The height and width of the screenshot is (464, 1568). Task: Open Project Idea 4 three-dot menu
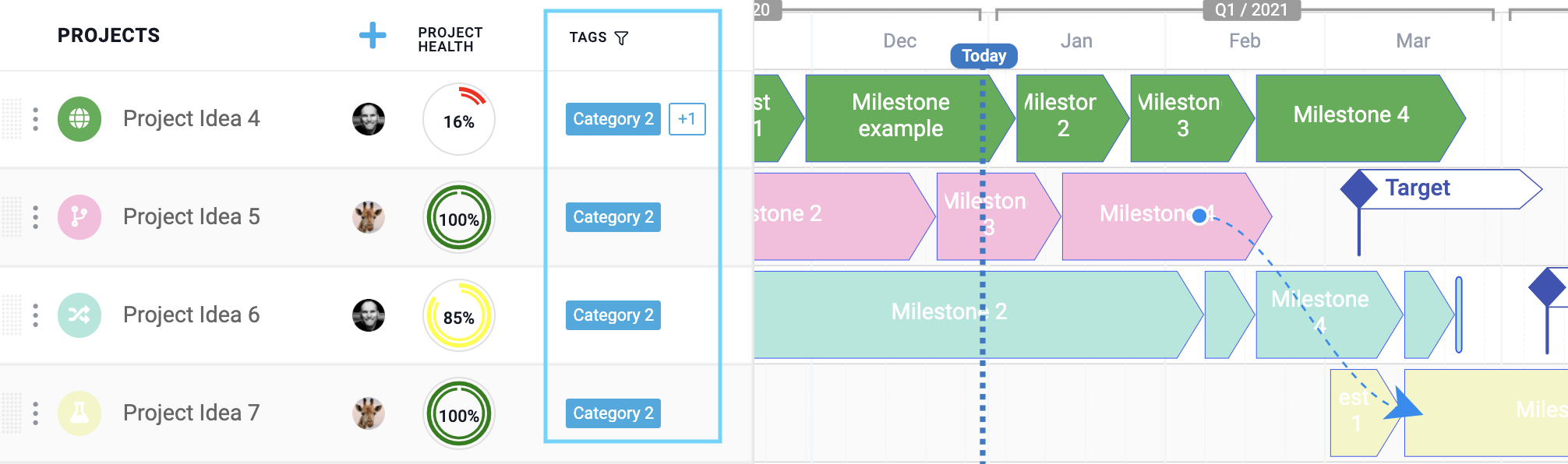click(36, 119)
